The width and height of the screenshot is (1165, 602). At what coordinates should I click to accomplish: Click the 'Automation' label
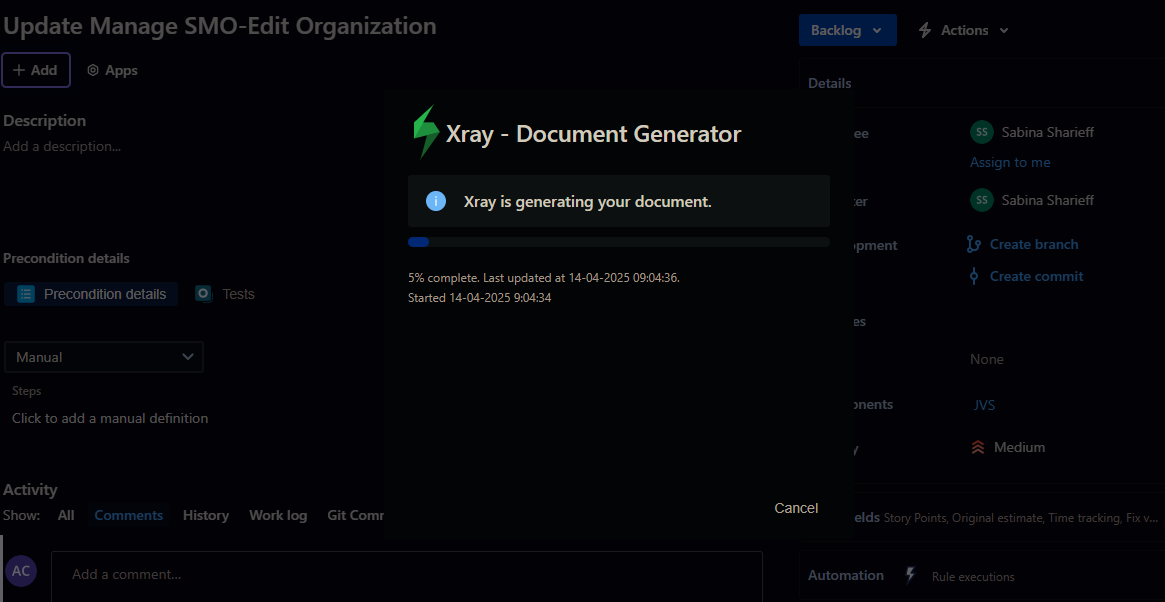[846, 575]
